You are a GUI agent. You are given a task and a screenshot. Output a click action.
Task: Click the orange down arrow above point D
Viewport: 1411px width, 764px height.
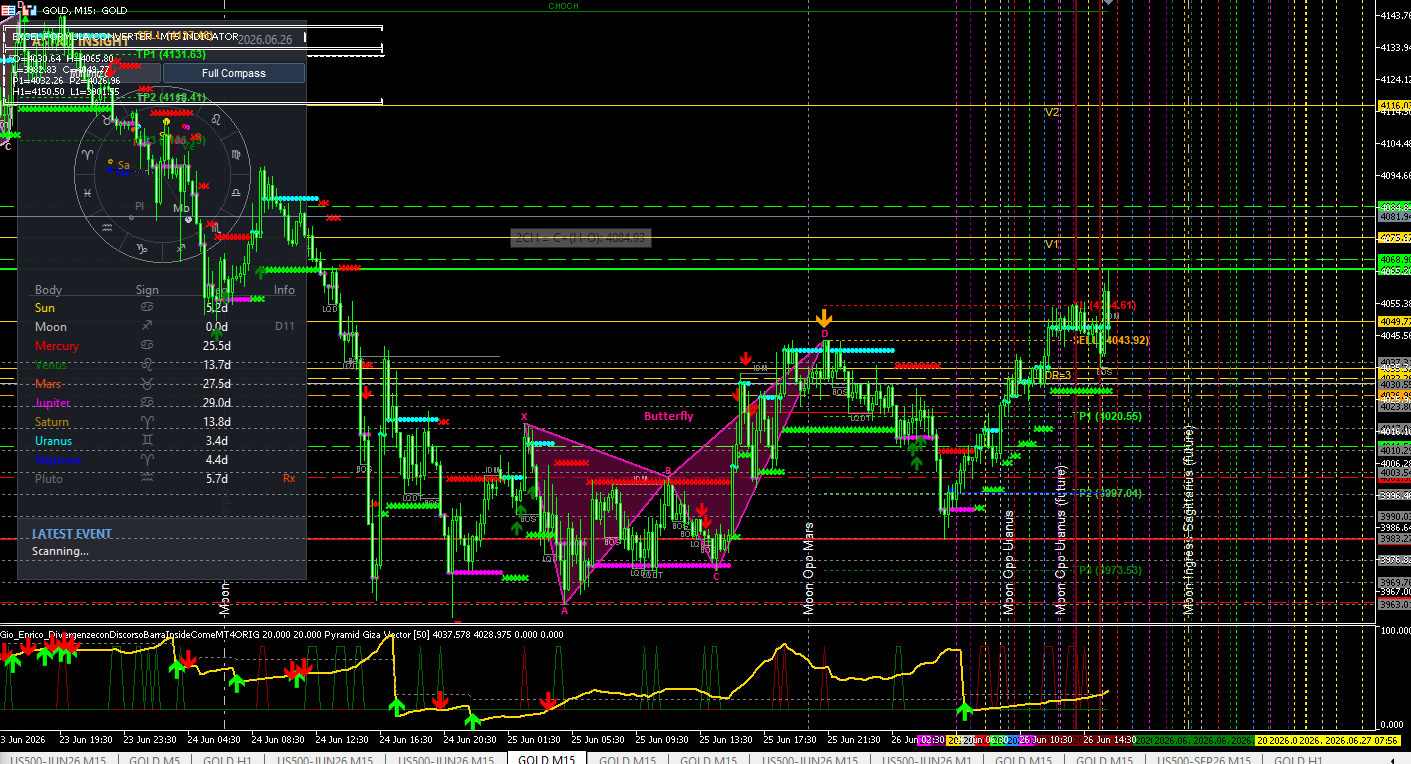824,320
